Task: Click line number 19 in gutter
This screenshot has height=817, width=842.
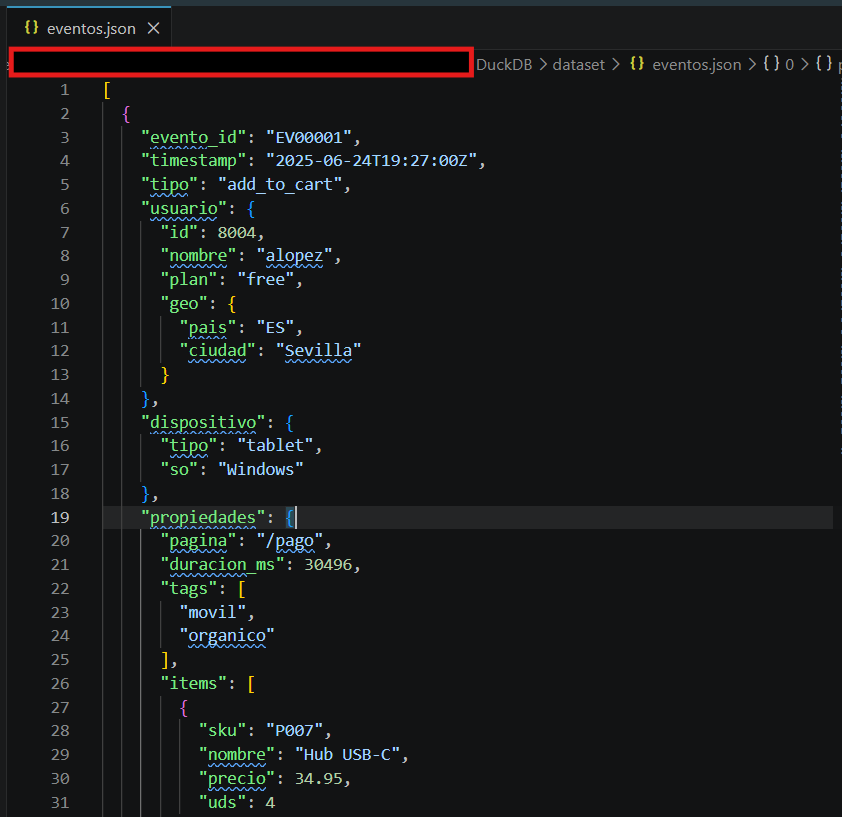Action: pyautogui.click(x=60, y=517)
